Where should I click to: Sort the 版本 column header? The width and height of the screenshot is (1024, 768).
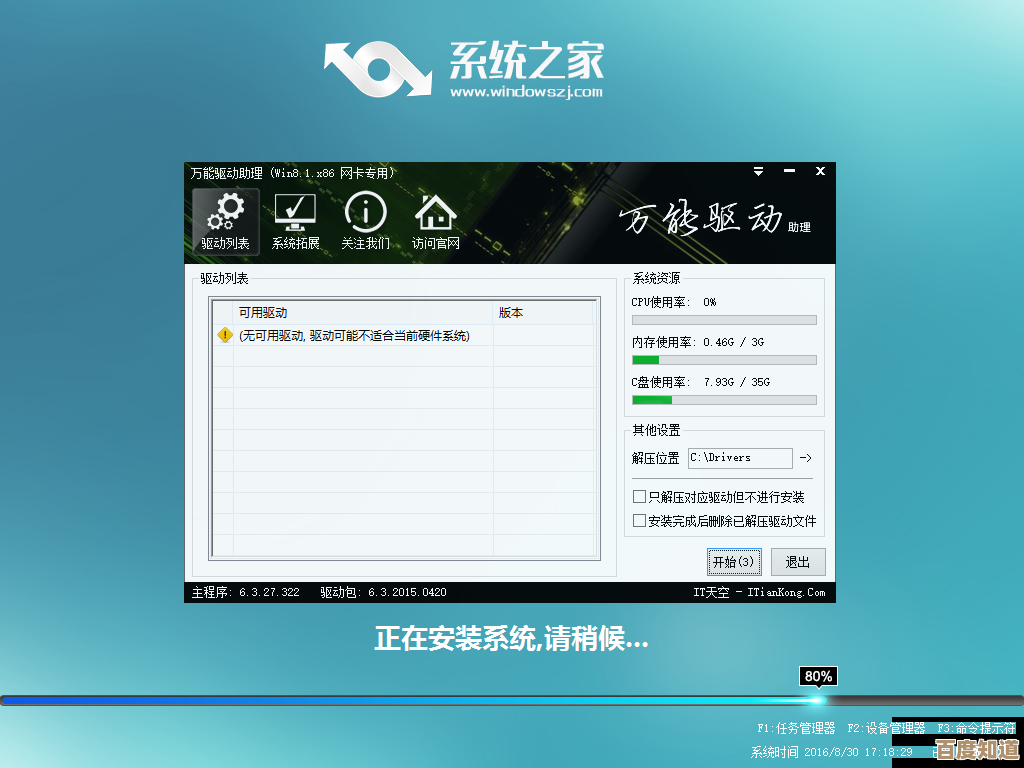point(510,312)
